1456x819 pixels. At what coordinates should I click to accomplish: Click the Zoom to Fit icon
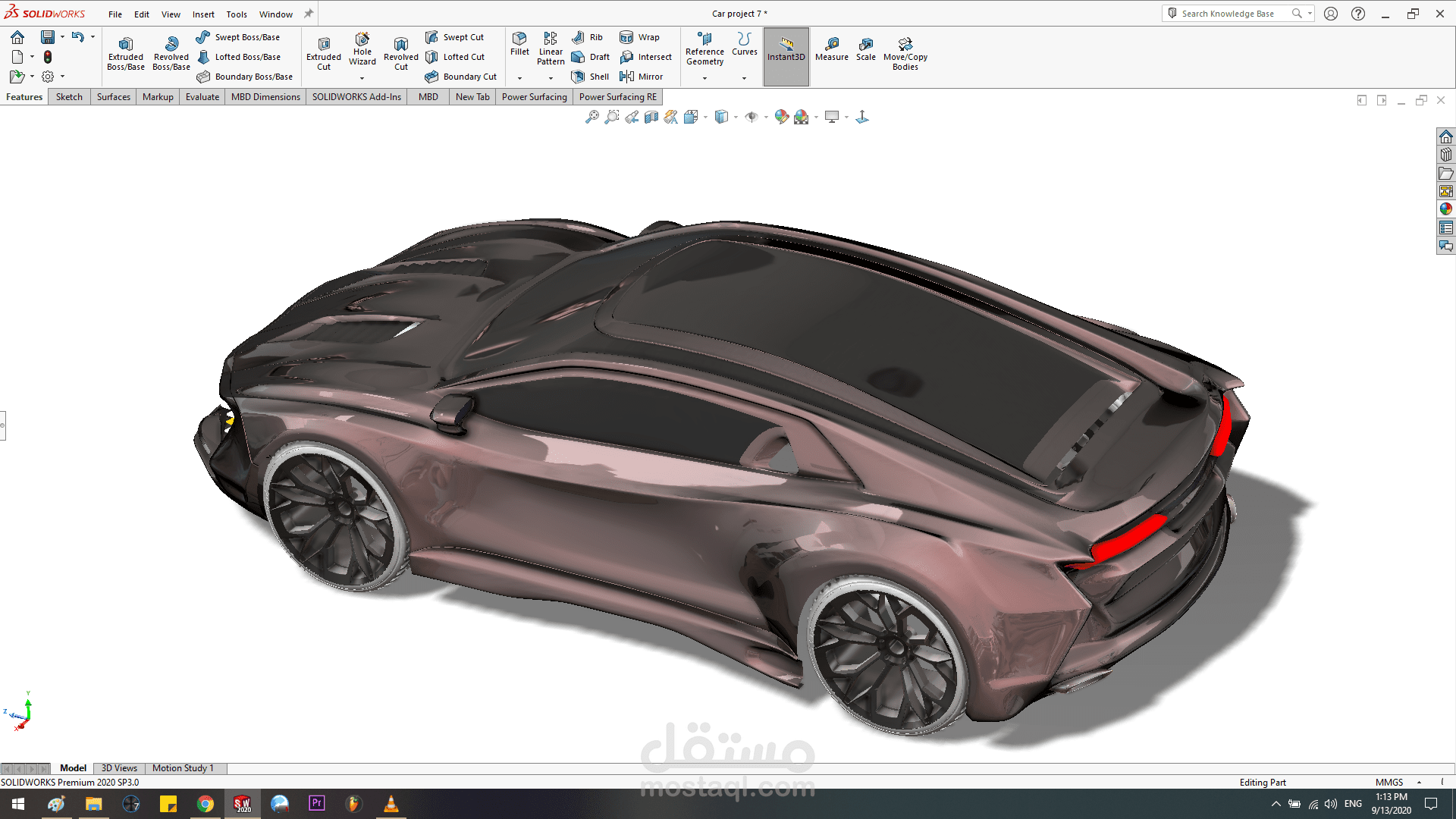point(592,117)
